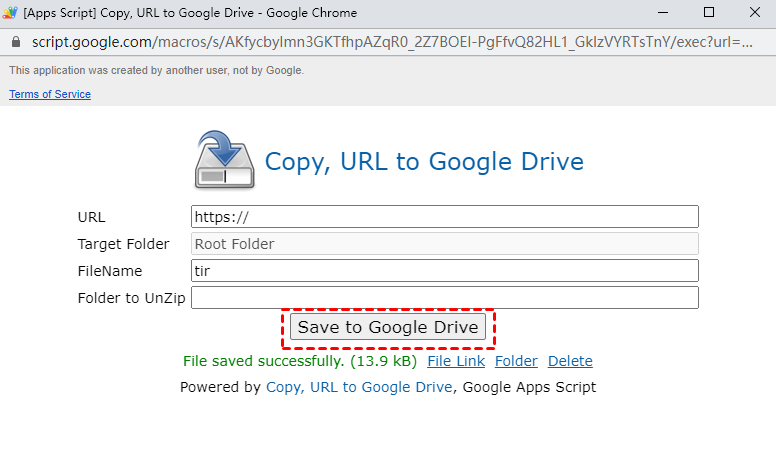The image size is (776, 470).
Task: Click the Delete link
Action: click(570, 361)
